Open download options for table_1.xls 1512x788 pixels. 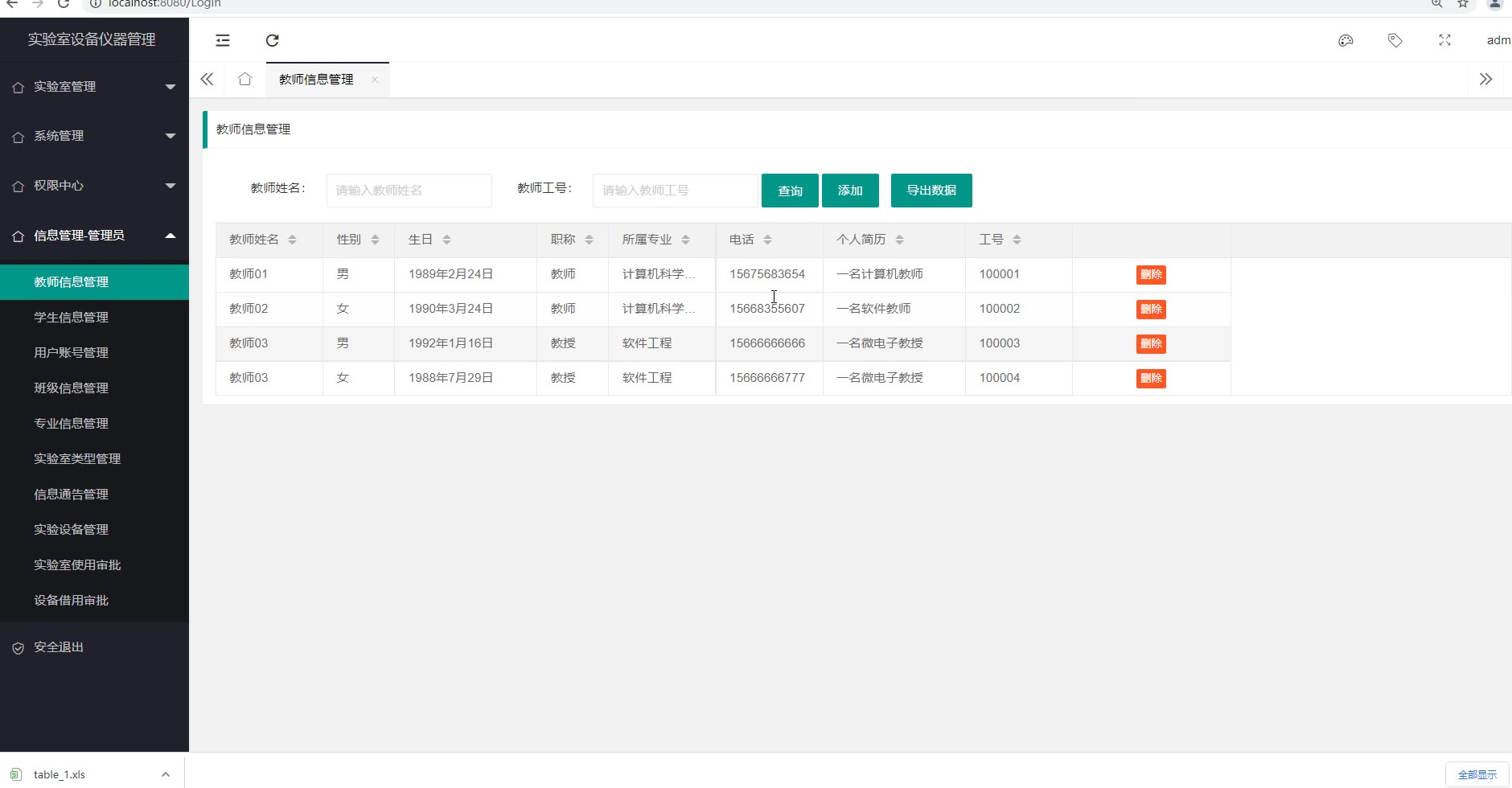point(166,774)
